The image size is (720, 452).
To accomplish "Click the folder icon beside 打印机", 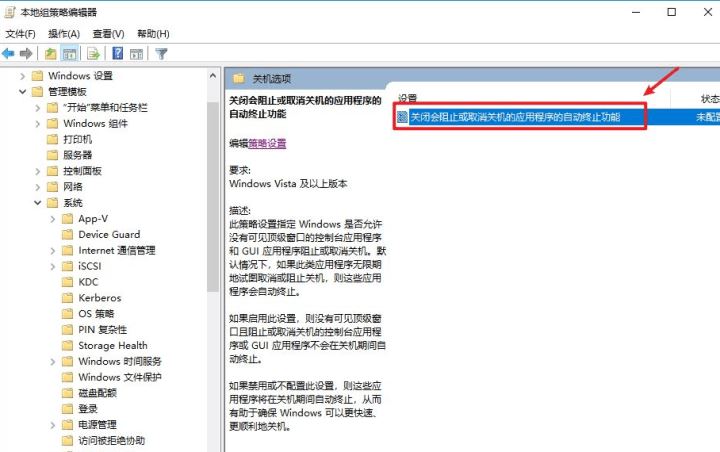I will (x=53, y=139).
